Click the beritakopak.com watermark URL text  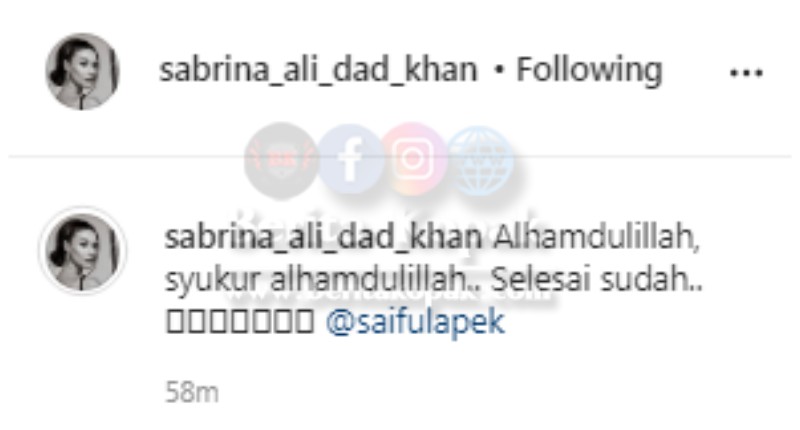(x=388, y=293)
